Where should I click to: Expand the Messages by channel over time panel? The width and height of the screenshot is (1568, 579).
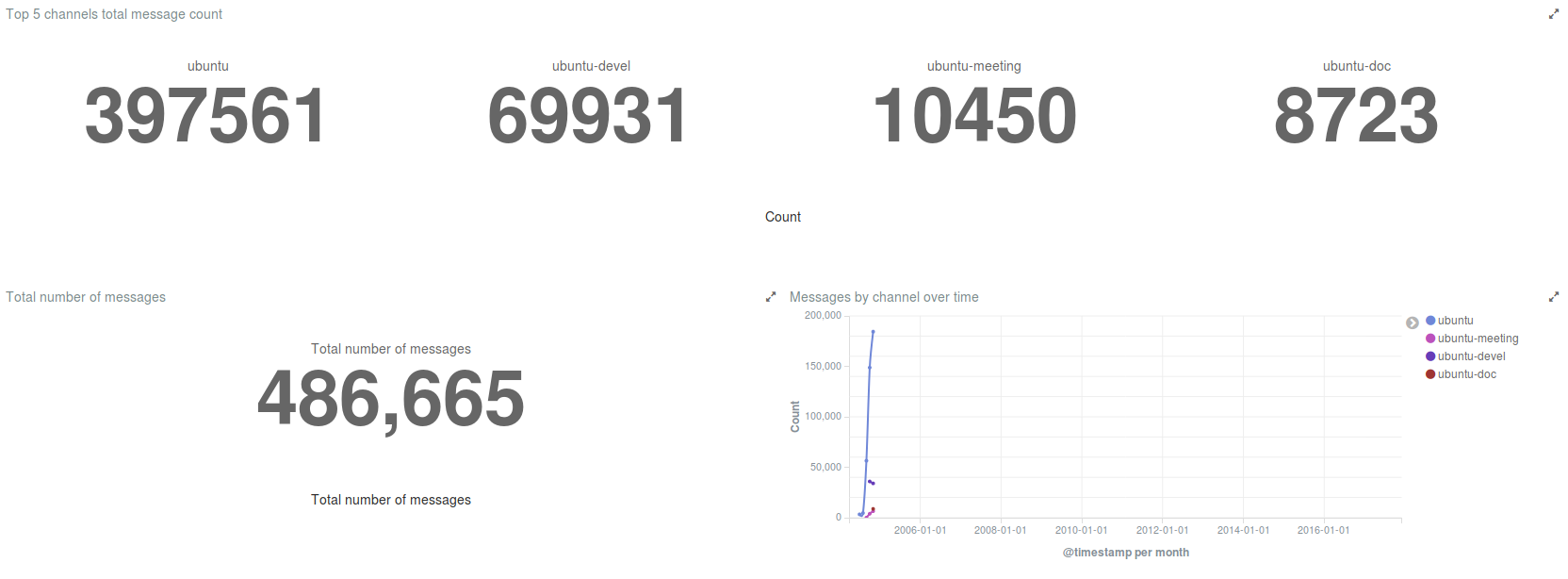pyautogui.click(x=1553, y=297)
